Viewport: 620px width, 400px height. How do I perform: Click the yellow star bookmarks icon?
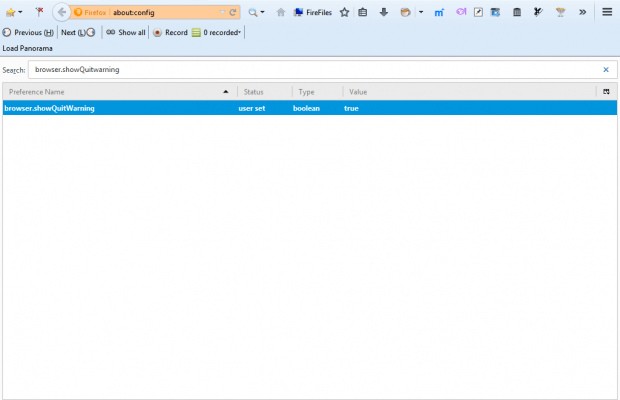pyautogui.click(x=10, y=13)
